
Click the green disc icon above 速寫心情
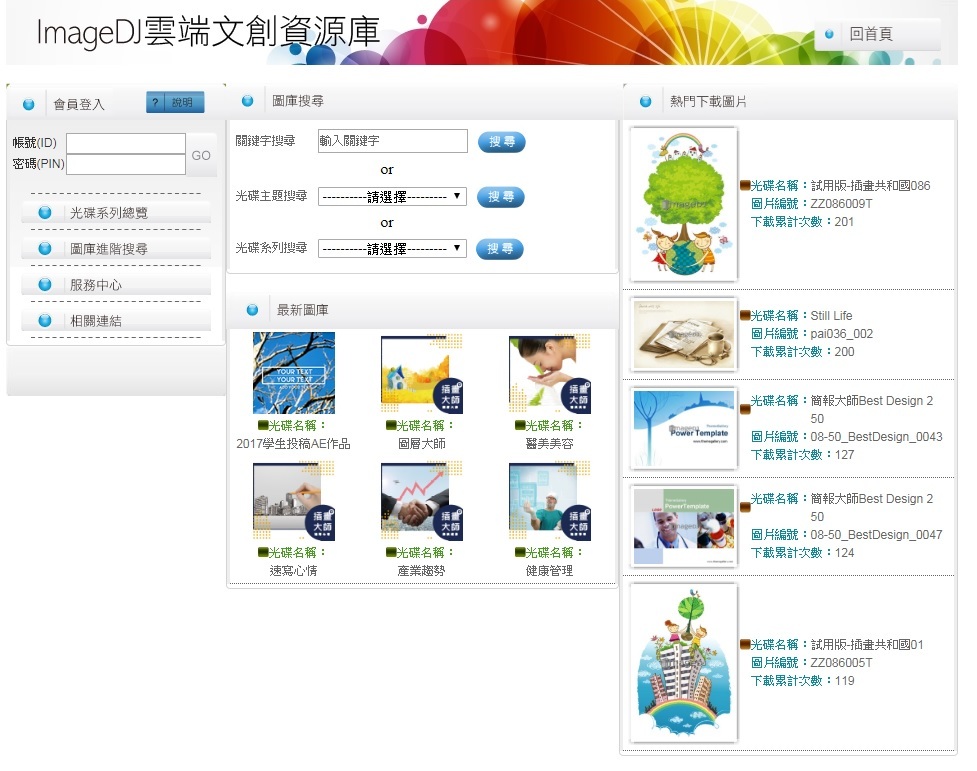(x=263, y=552)
